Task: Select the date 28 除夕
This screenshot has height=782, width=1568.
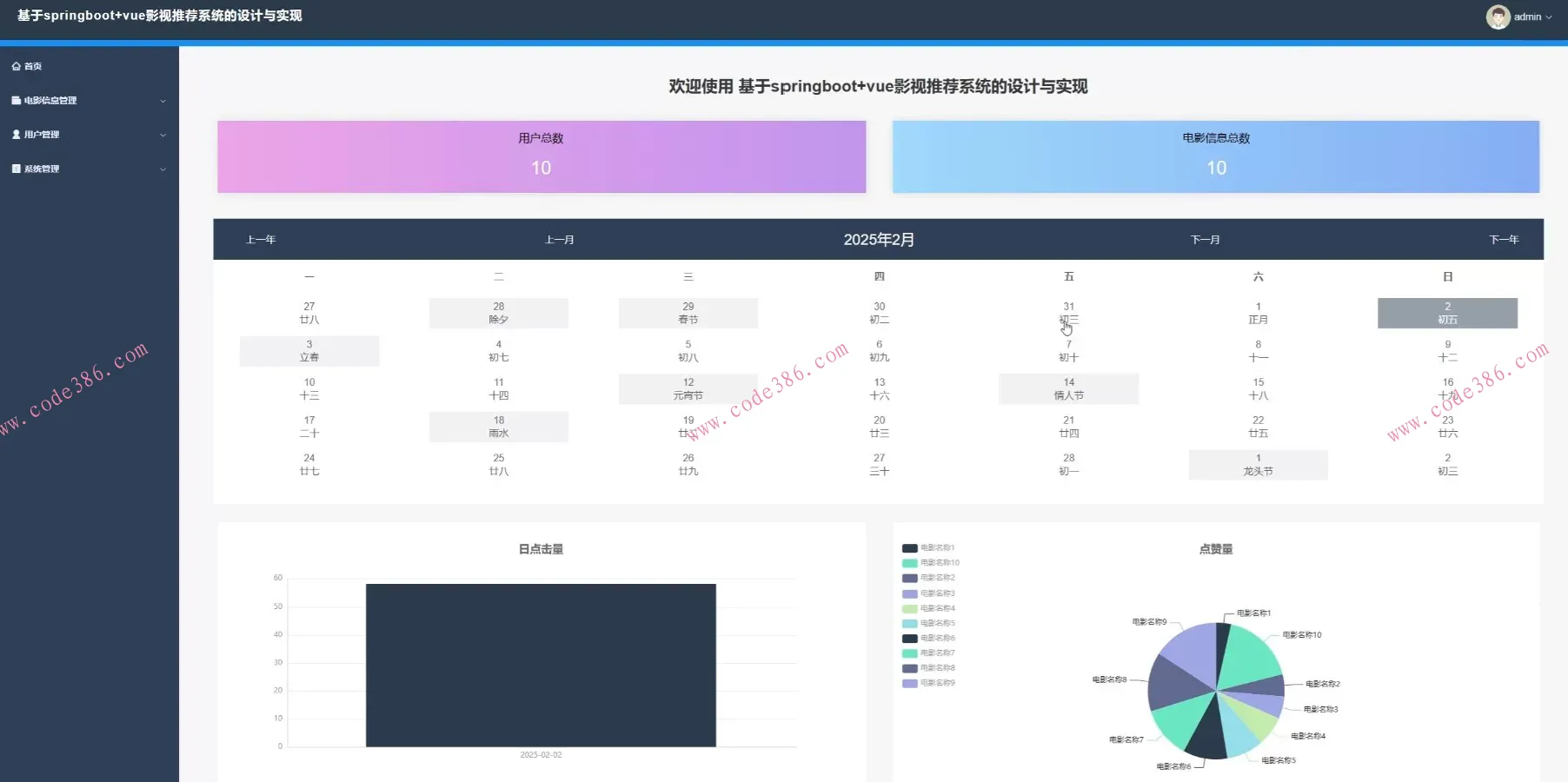Action: click(x=499, y=313)
